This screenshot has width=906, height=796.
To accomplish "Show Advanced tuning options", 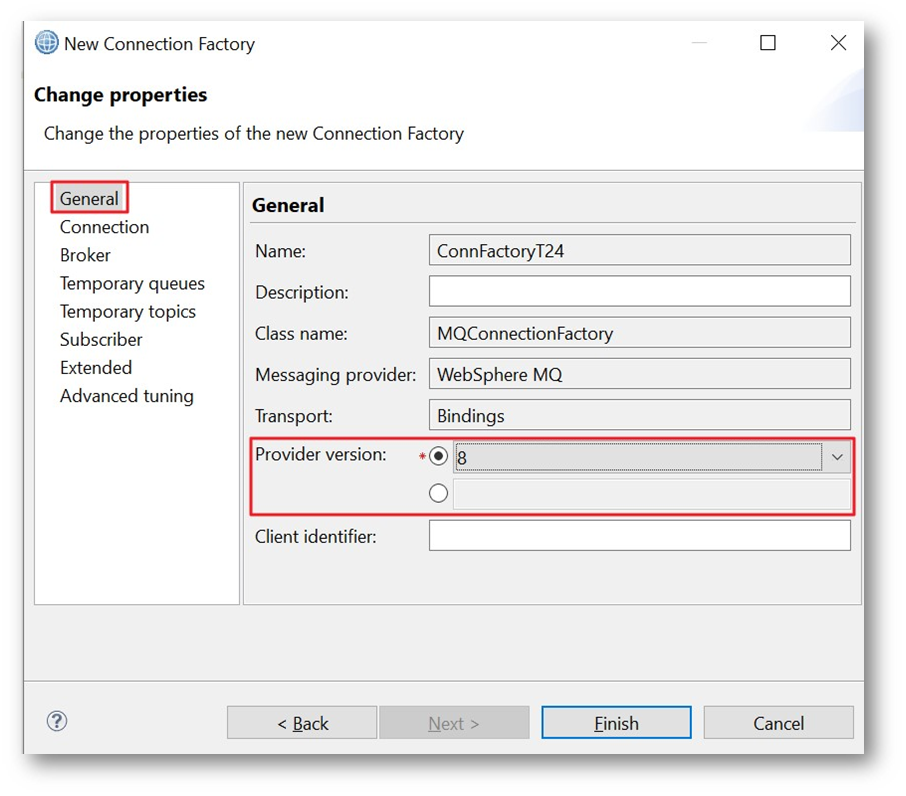I will (127, 396).
